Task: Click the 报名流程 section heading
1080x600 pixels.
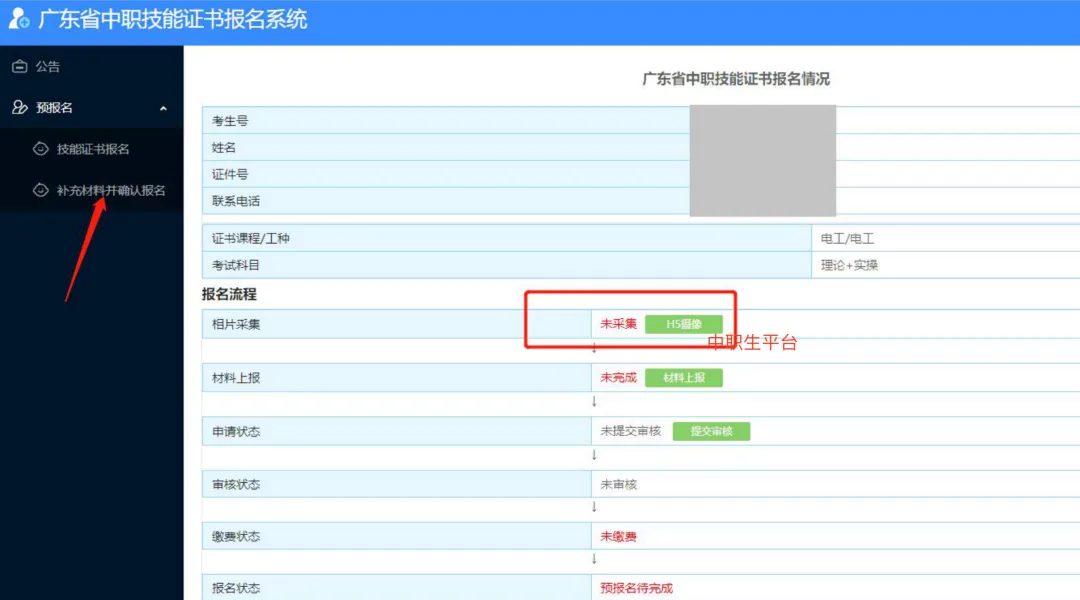Action: pyautogui.click(x=229, y=294)
